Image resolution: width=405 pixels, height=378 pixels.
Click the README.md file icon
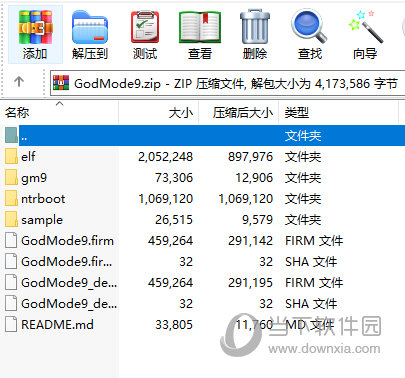tap(11, 324)
